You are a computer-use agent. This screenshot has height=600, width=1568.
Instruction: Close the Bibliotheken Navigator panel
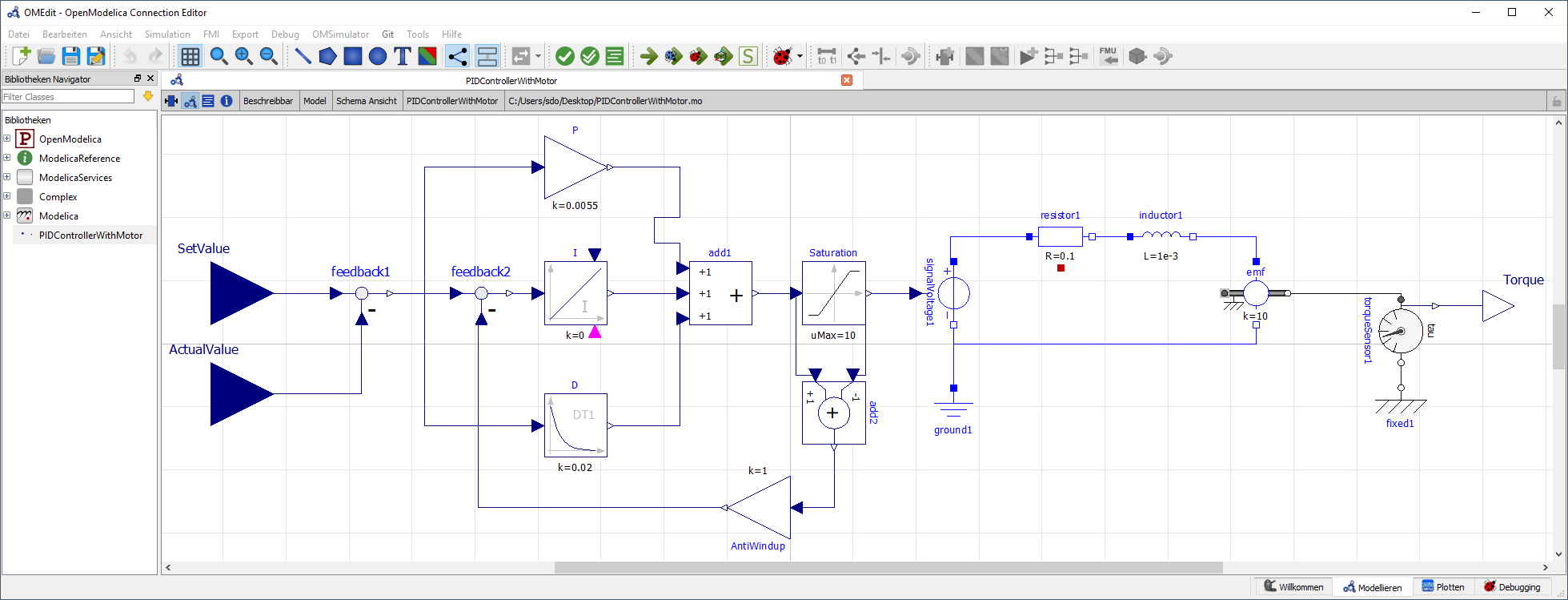(150, 79)
